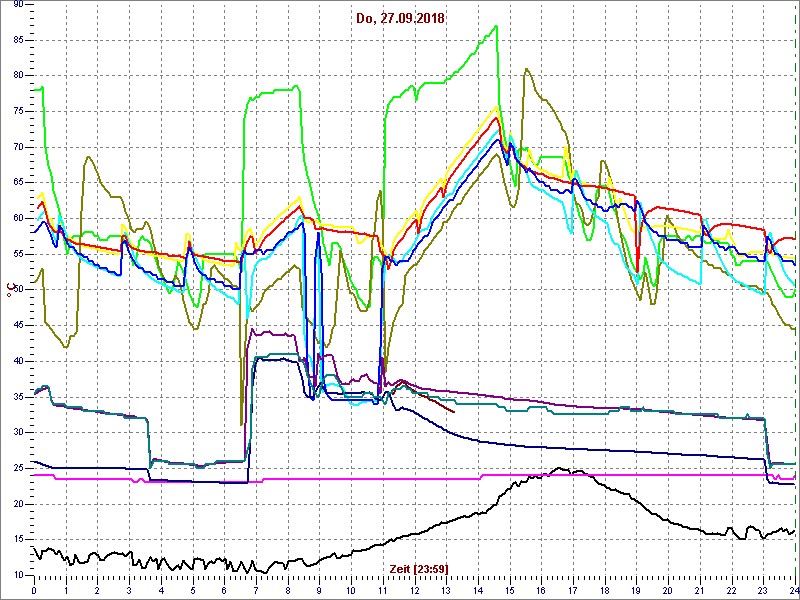Click the °C unit label on vertical axis
800x600 pixels.
tap(9, 290)
